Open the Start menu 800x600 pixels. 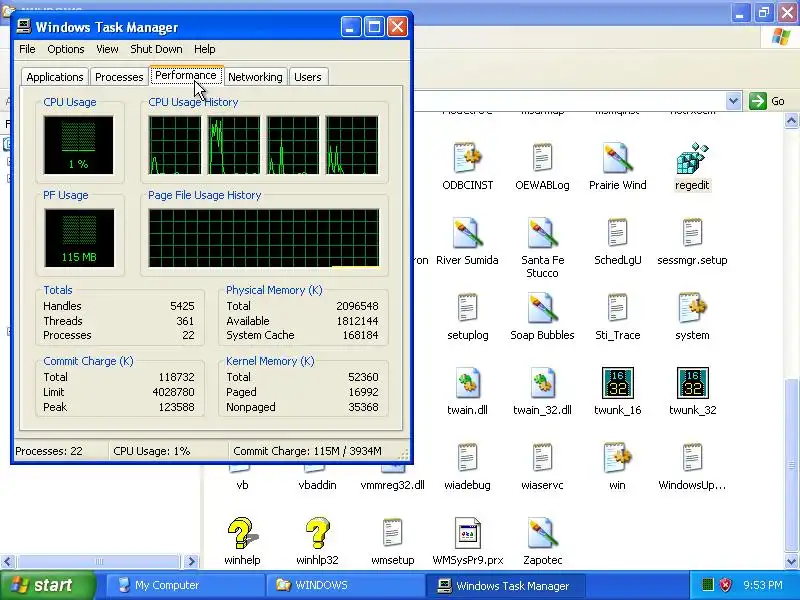click(x=47, y=585)
